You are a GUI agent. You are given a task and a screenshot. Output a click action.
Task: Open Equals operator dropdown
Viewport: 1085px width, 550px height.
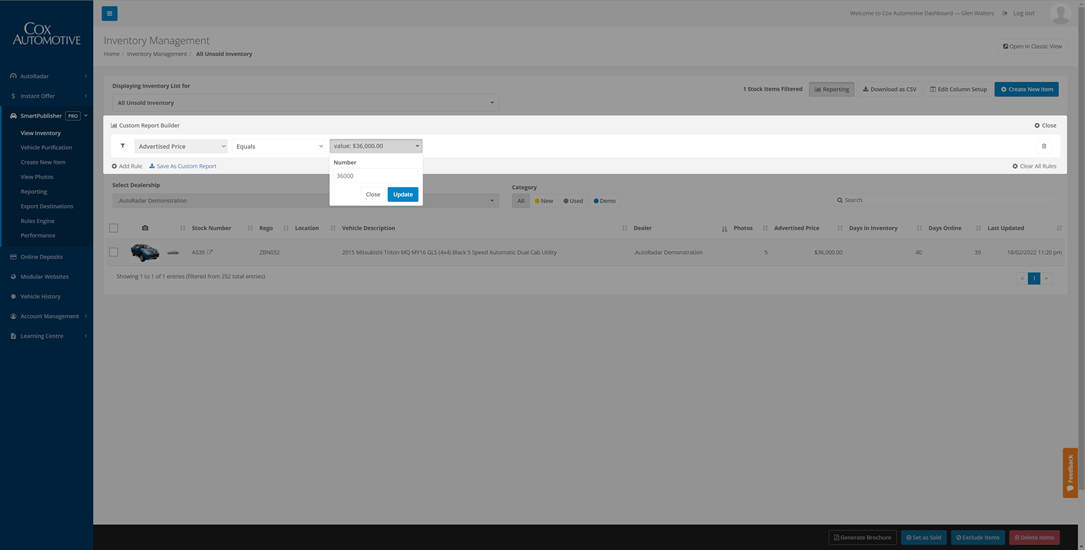pyautogui.click(x=279, y=146)
